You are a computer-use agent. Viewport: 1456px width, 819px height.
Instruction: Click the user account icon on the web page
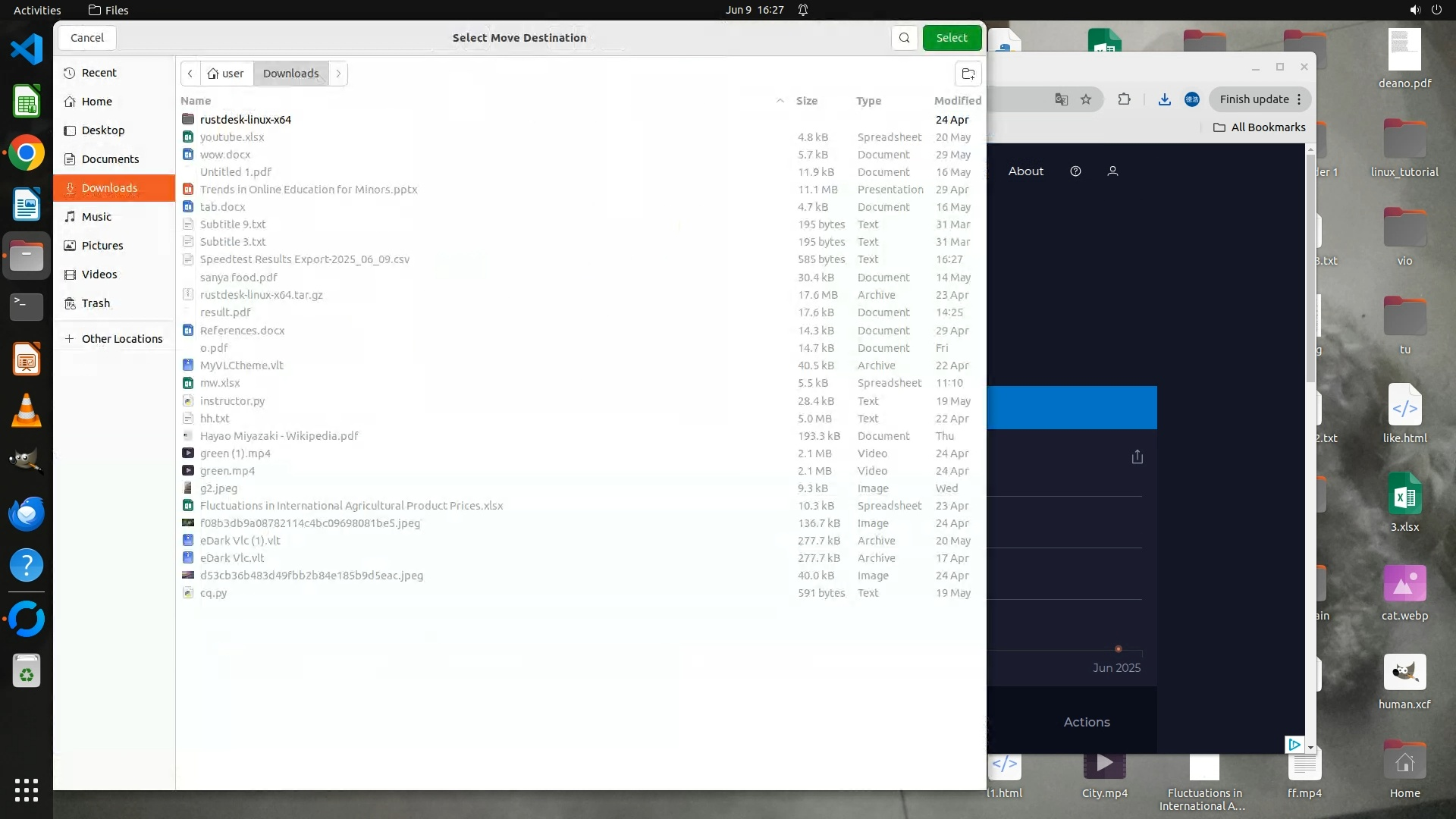(1112, 171)
